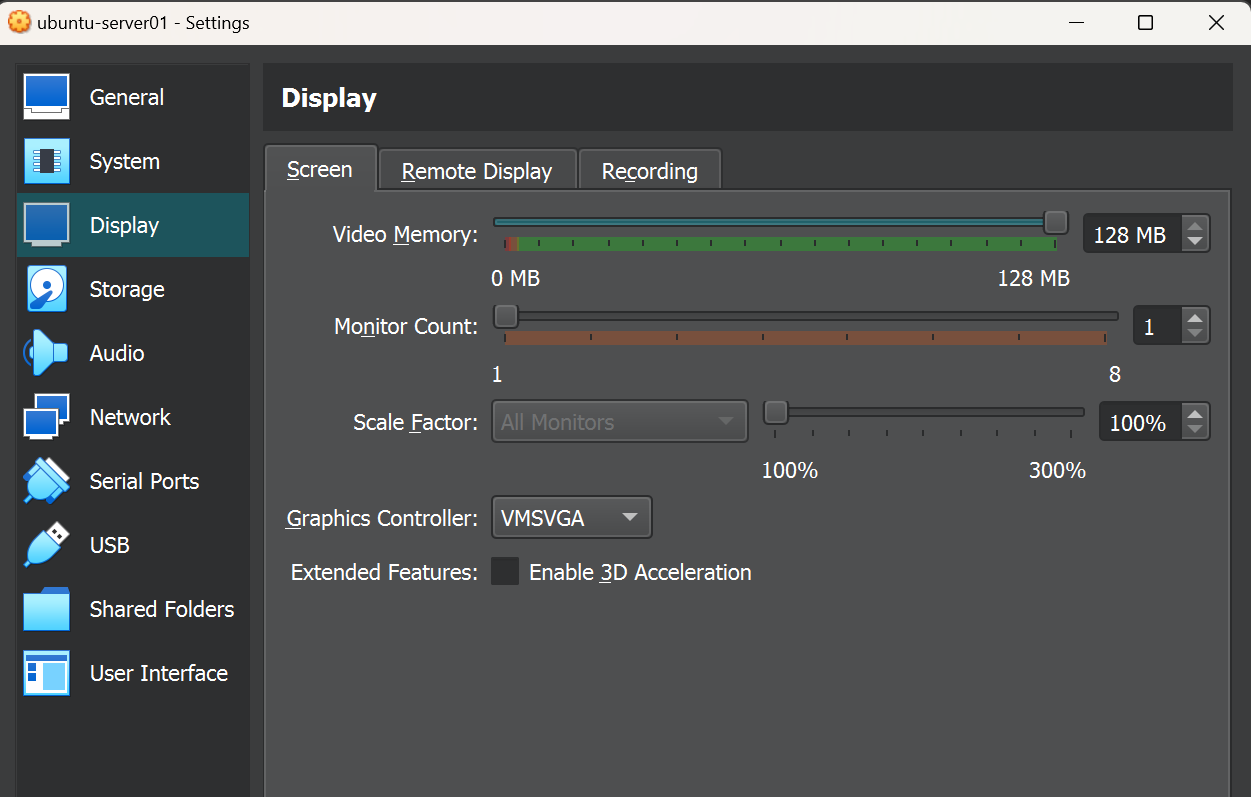This screenshot has width=1251, height=797.
Task: Click the Network monitors icon
Action: (46, 417)
